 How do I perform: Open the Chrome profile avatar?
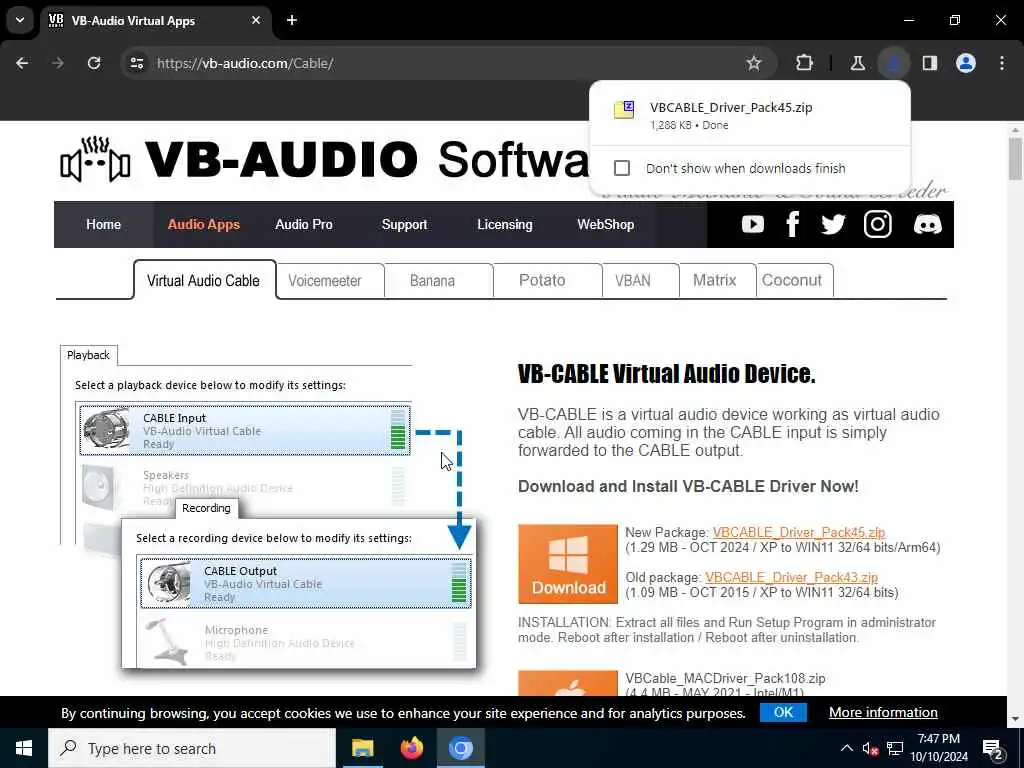pos(965,63)
